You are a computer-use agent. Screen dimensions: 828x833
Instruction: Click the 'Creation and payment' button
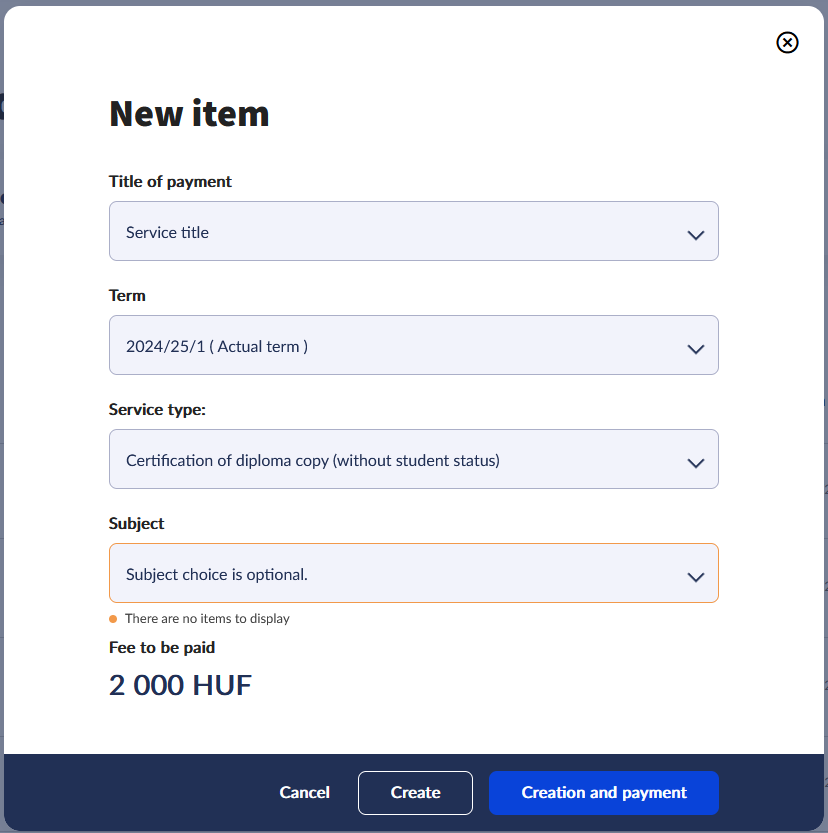[x=604, y=793]
